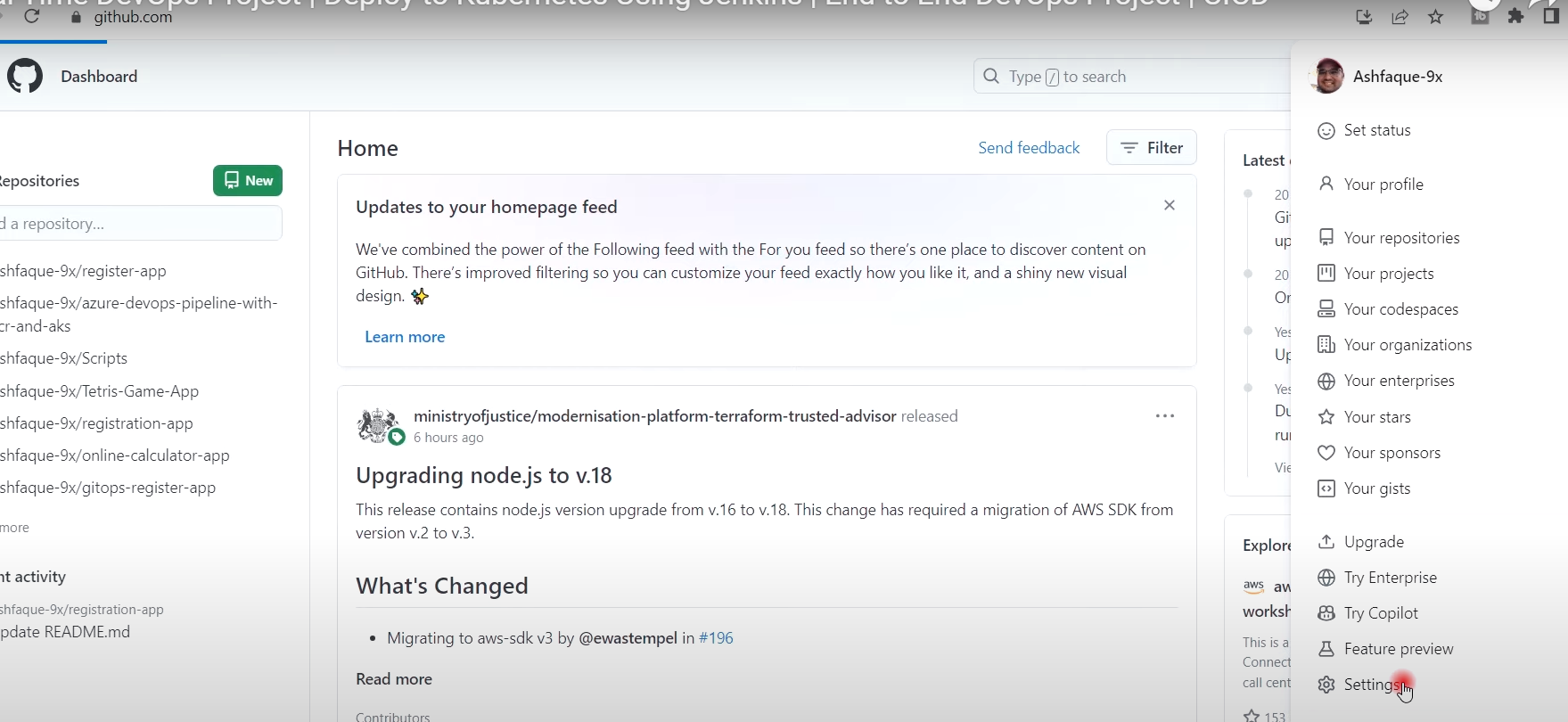Open Your codespaces menu item
Screen dimensions: 1568x722
pyautogui.click(x=1401, y=309)
